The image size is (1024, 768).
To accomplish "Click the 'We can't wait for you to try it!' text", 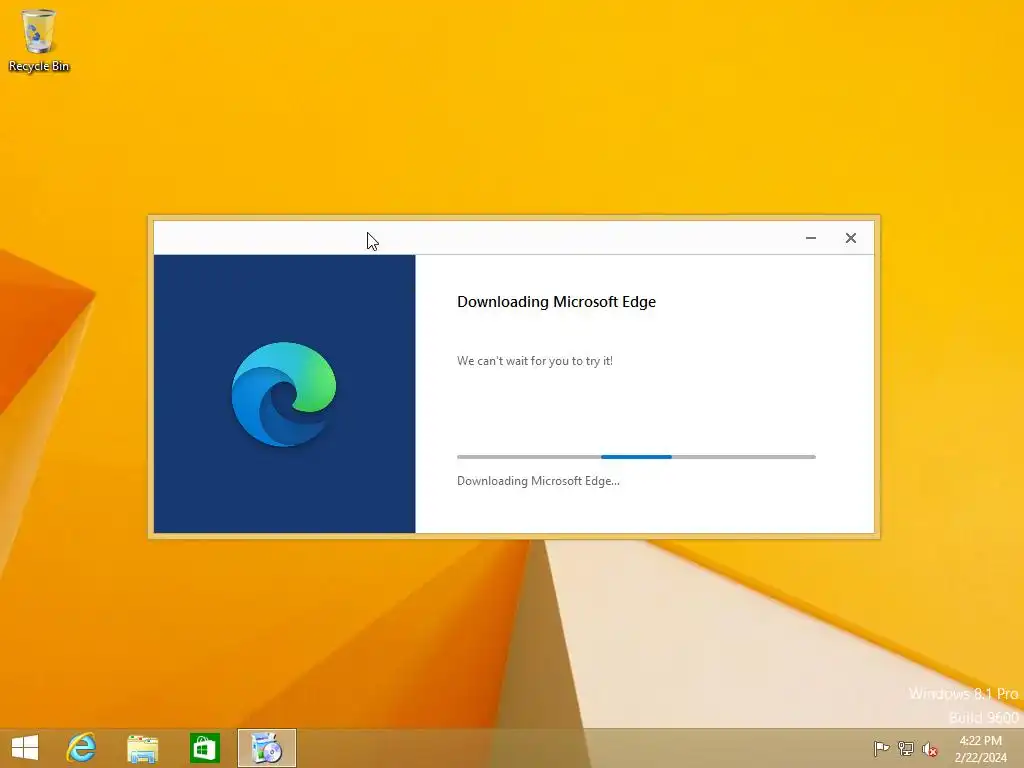I will coord(535,361).
